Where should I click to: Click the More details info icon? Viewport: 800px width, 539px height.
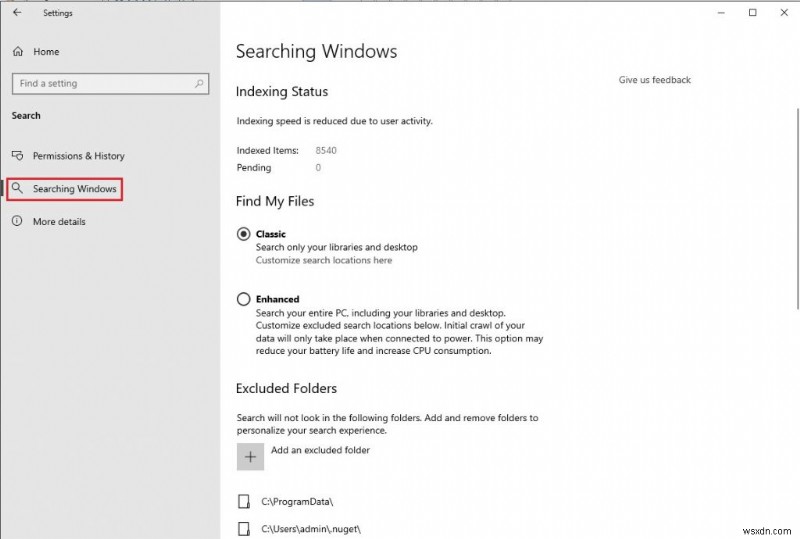click(17, 221)
